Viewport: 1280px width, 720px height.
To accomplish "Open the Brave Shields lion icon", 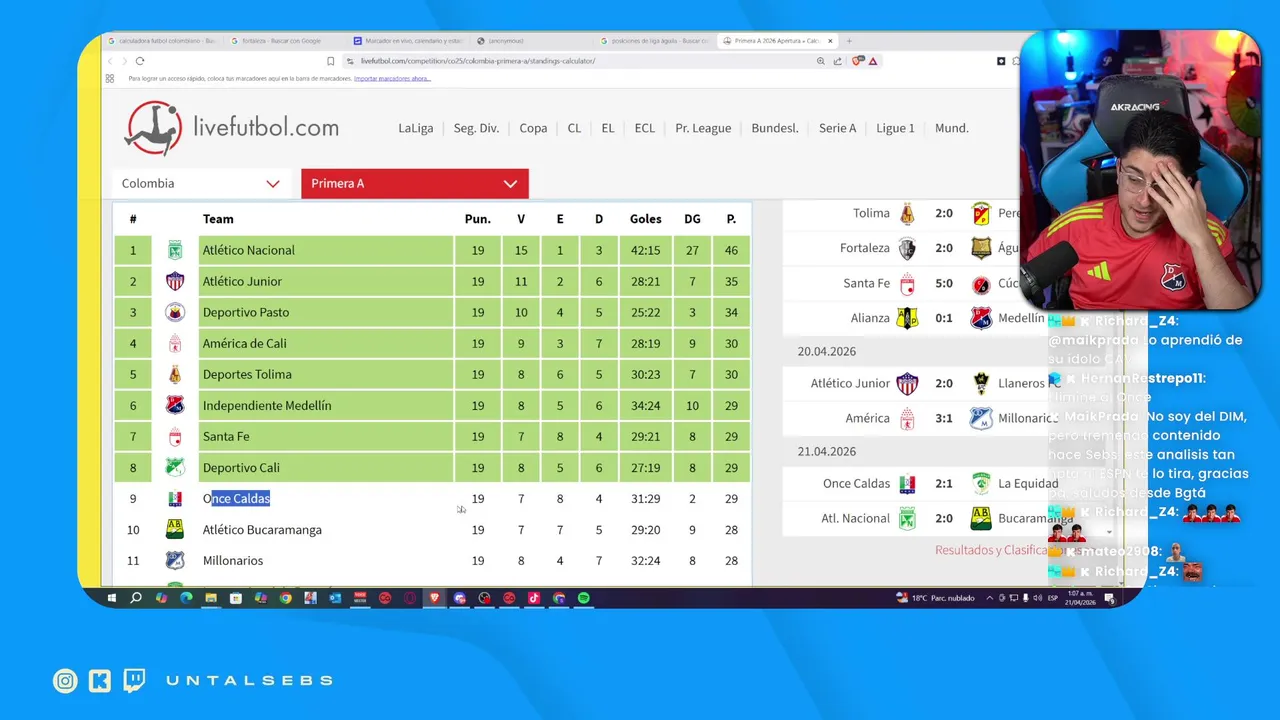I will 858,61.
